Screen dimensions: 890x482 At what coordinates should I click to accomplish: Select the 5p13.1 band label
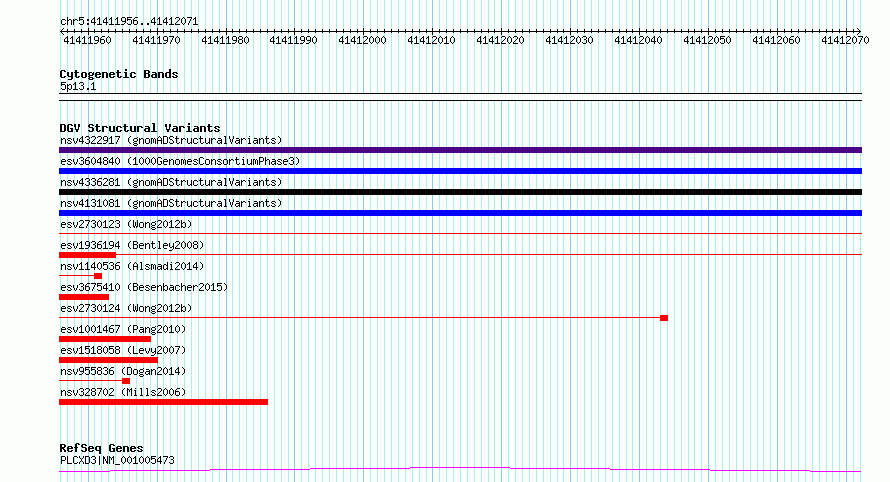click(78, 86)
